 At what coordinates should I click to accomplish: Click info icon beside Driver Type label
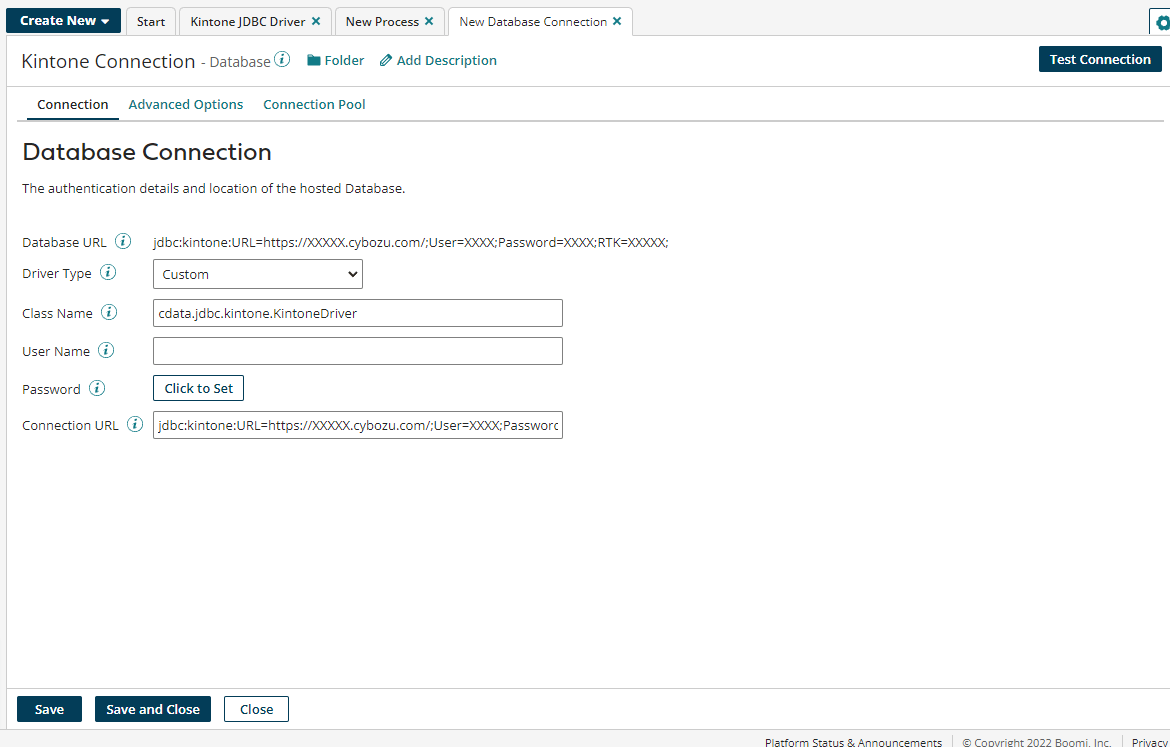108,272
